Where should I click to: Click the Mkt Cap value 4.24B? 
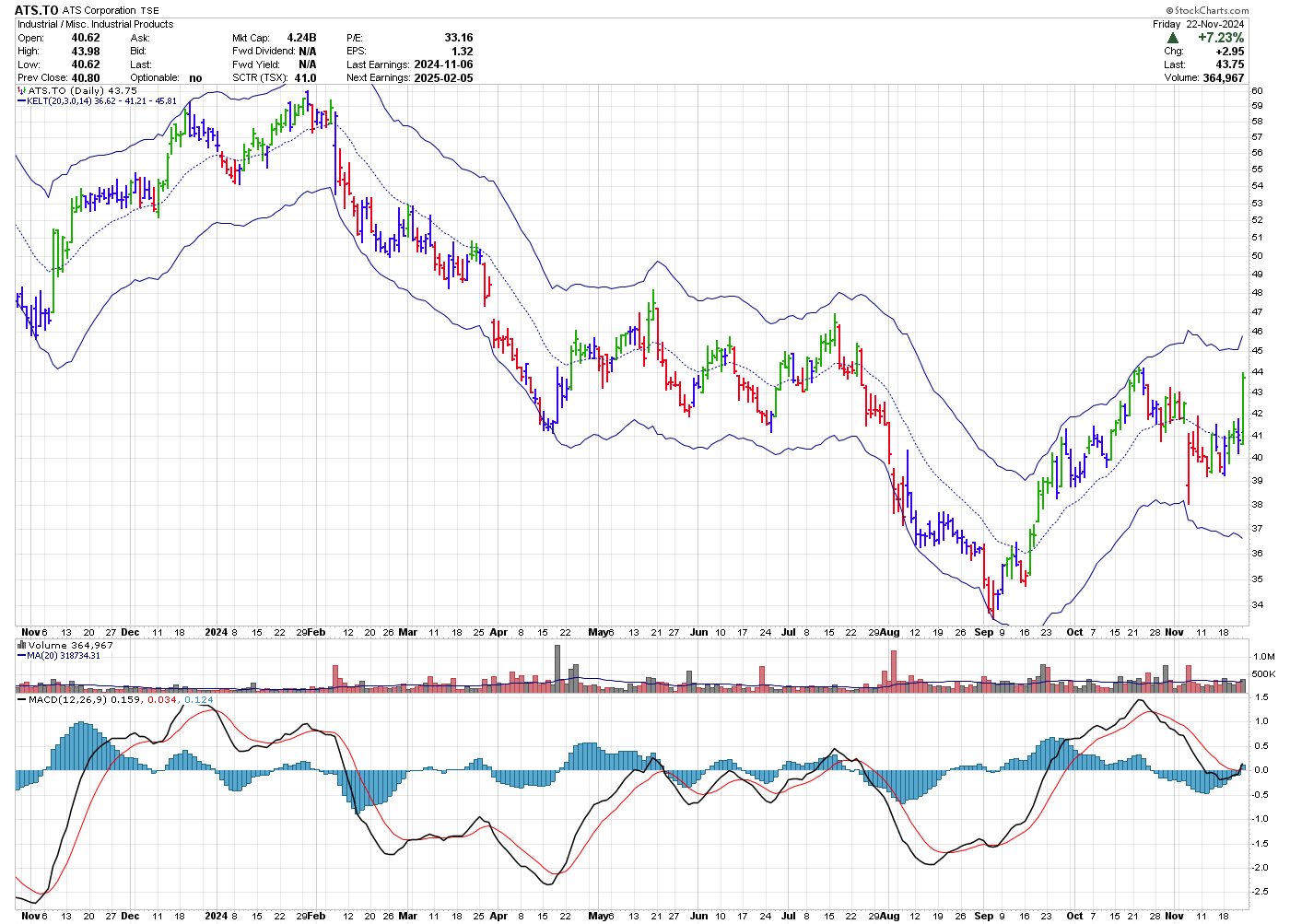pyautogui.click(x=301, y=38)
